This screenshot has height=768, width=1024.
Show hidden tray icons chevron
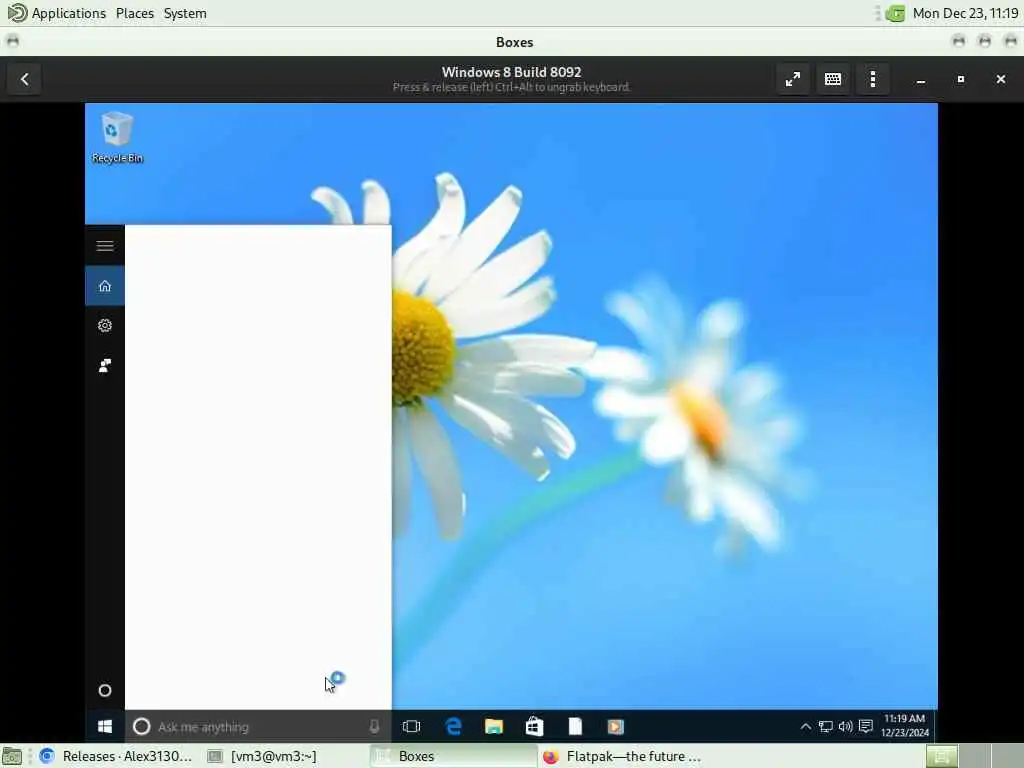click(x=806, y=726)
